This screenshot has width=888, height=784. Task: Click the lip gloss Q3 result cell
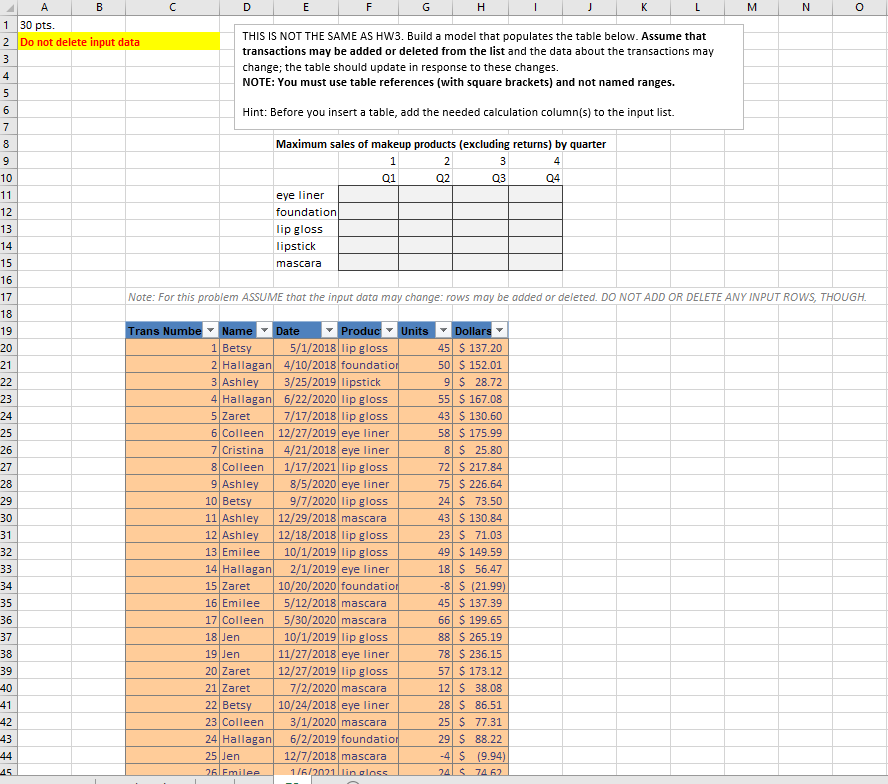[x=481, y=229]
